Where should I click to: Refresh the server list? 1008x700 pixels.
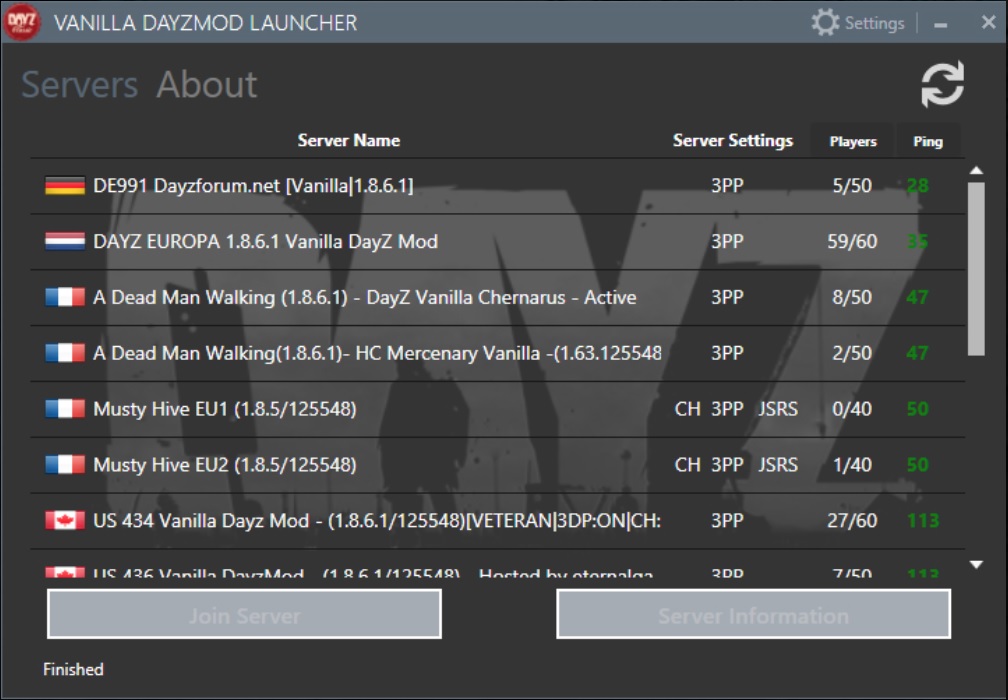pyautogui.click(x=942, y=84)
